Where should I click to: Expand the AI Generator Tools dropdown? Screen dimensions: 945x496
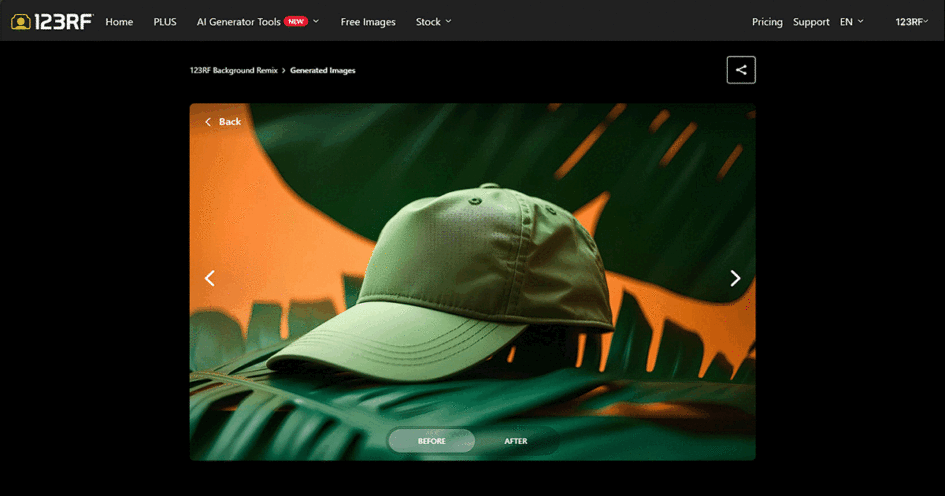point(258,22)
